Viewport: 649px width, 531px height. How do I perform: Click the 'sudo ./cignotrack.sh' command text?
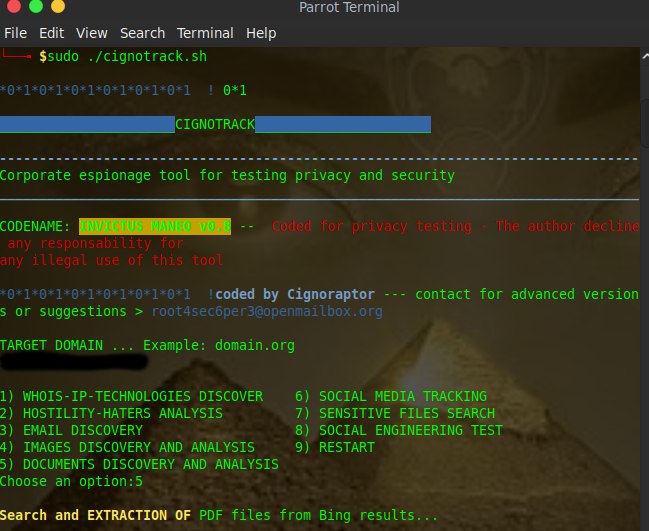coord(127,56)
